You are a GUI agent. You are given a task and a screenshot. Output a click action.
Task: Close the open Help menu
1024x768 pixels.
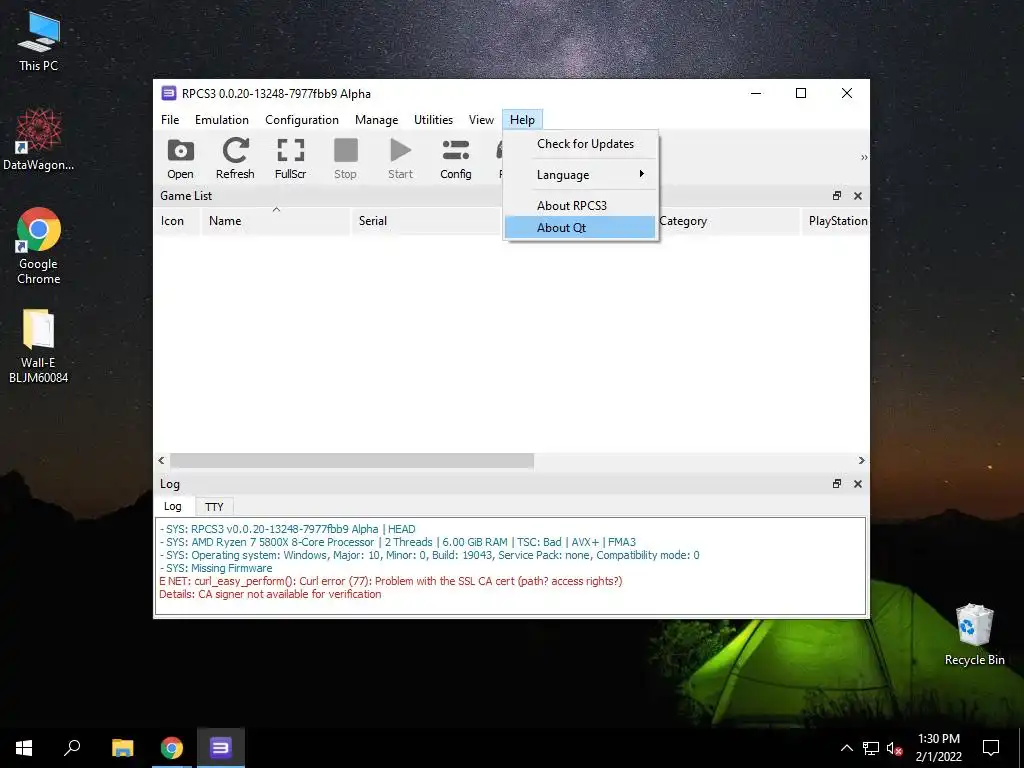522,120
